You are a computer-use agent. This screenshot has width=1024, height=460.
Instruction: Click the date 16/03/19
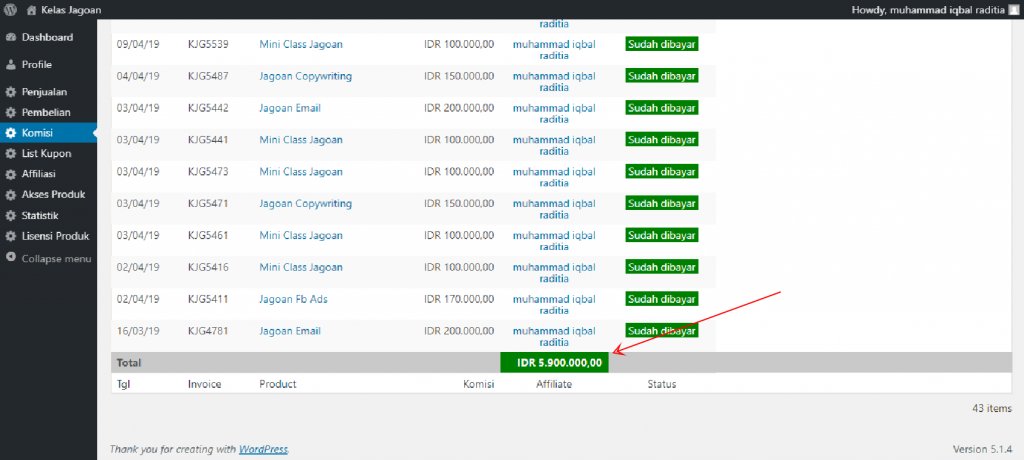[x=138, y=331]
